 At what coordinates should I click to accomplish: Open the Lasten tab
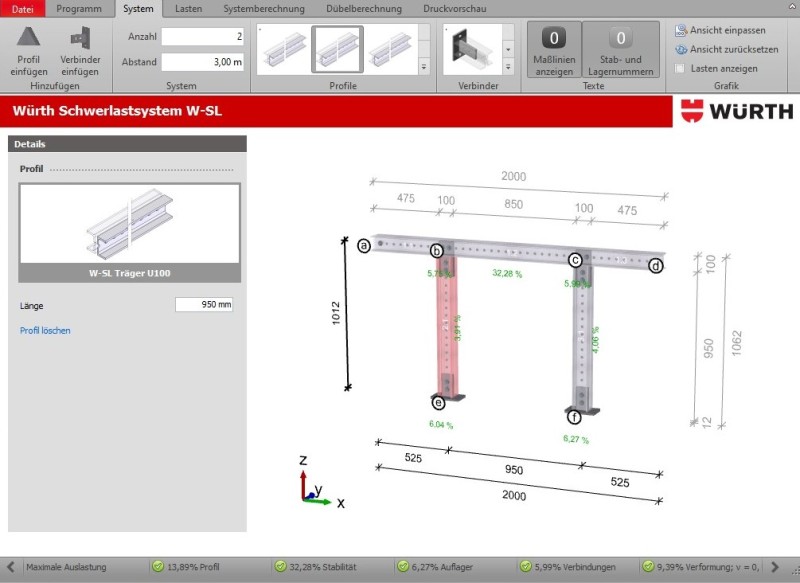(x=188, y=9)
